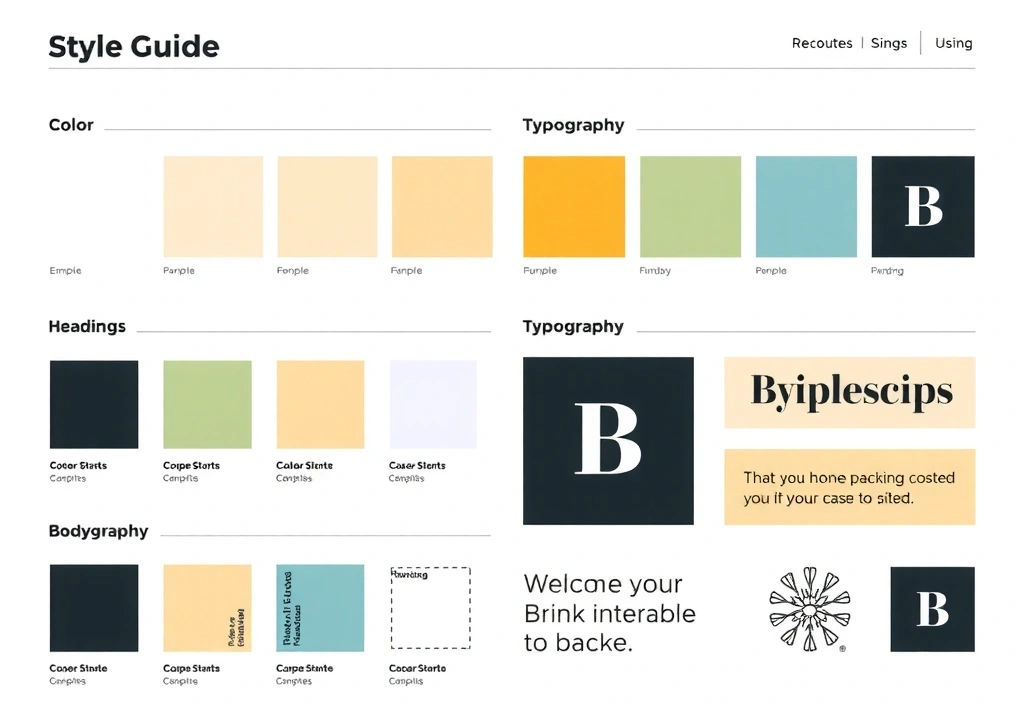Open the "Using" navigation item

pos(952,43)
